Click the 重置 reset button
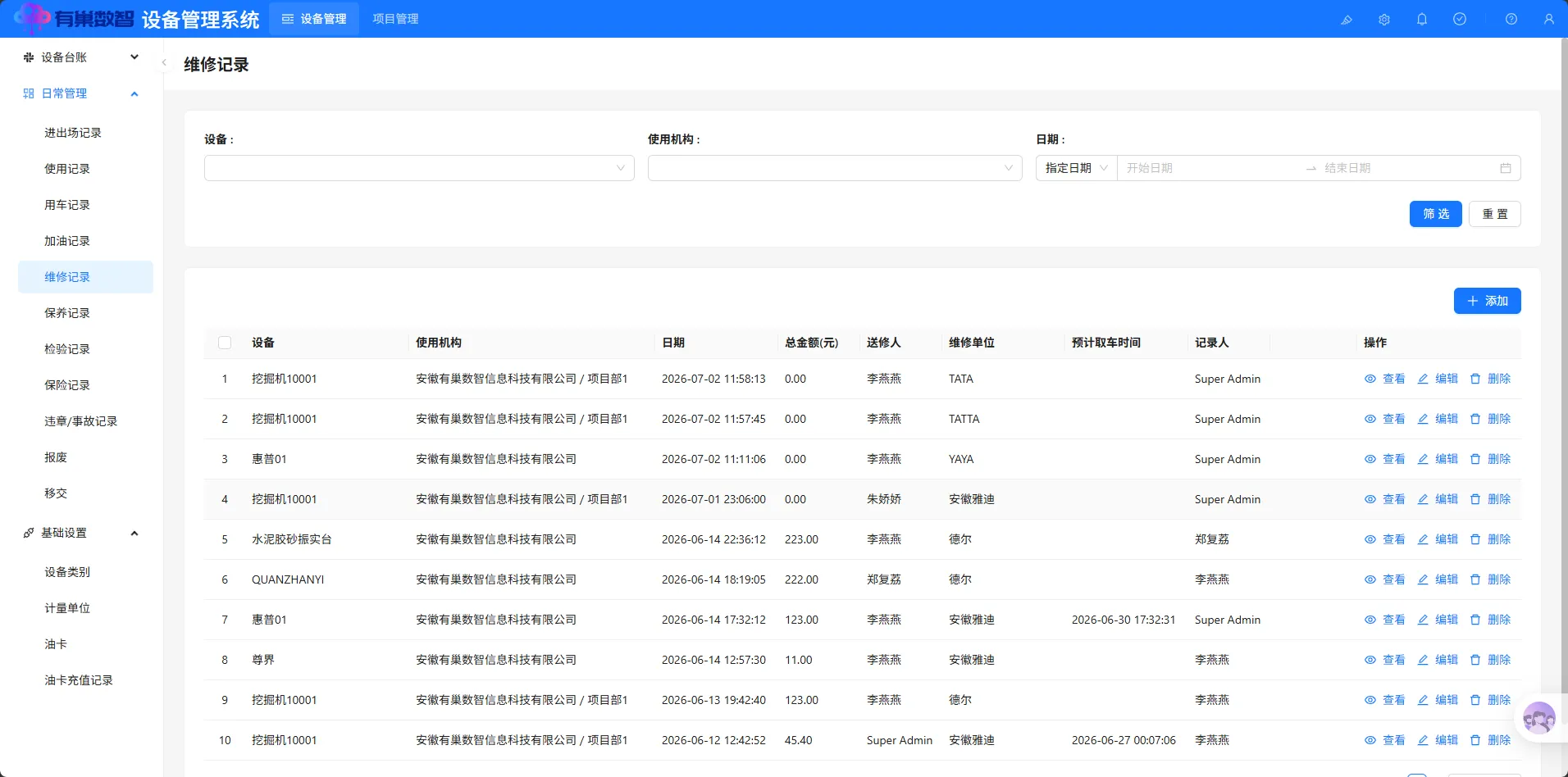Viewport: 1568px width, 777px height. pos(1495,214)
